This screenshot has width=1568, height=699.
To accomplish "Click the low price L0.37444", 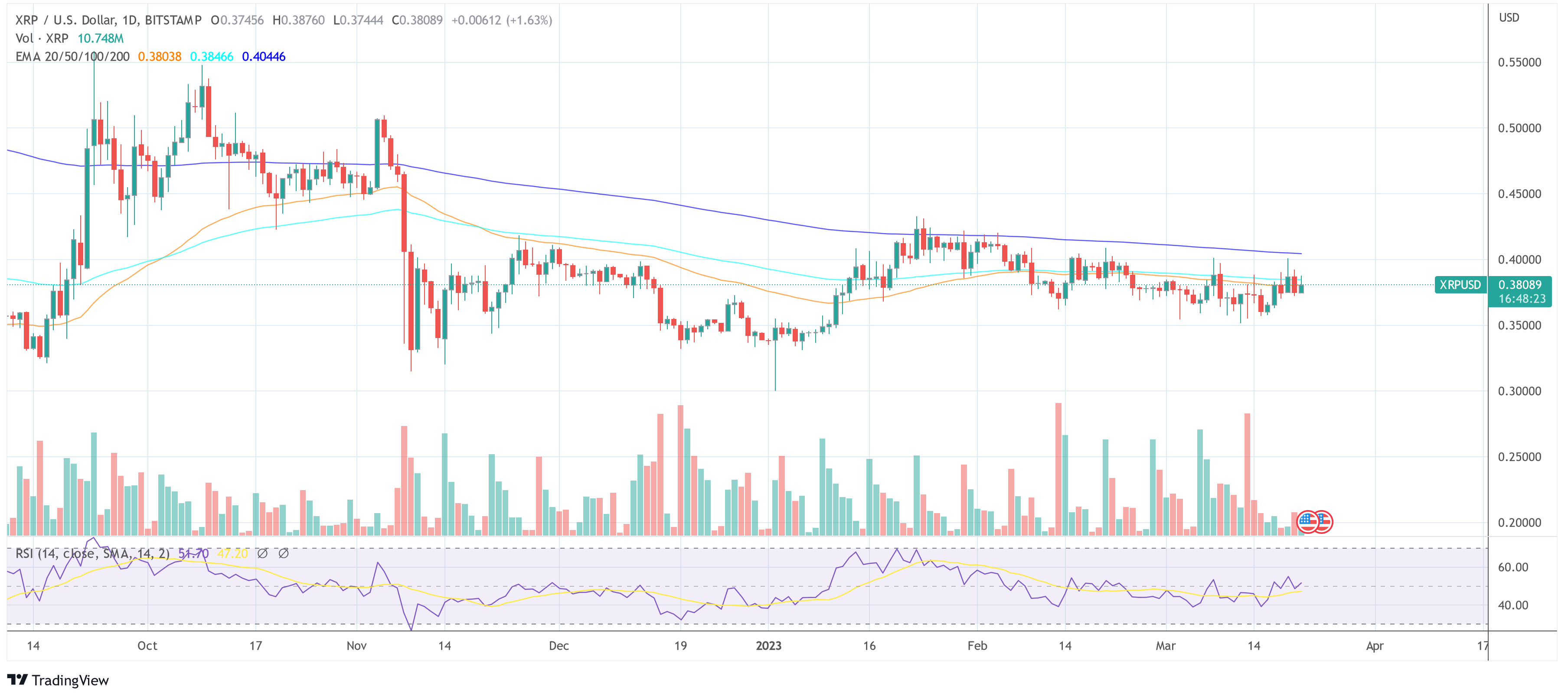I will (359, 20).
